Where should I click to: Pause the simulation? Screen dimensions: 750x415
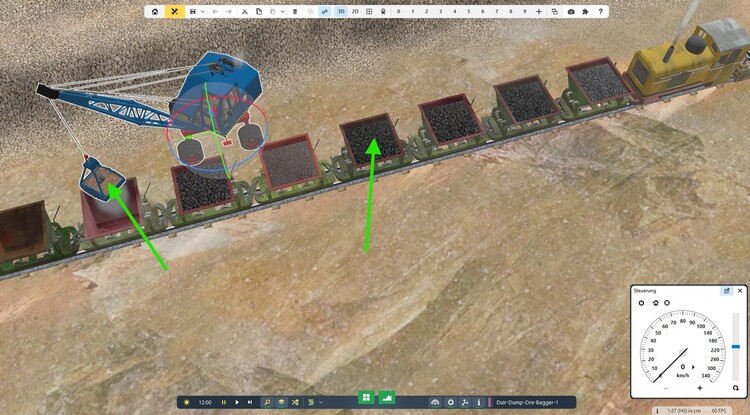coord(223,403)
